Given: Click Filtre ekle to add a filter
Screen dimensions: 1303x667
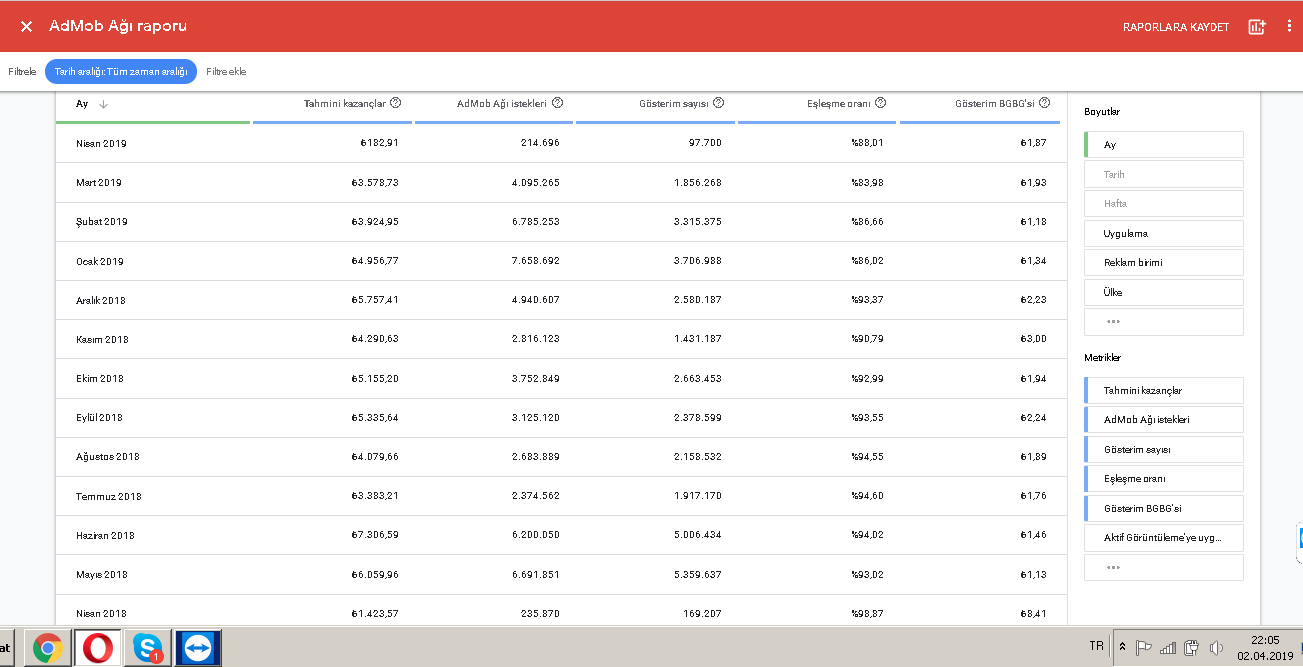Looking at the screenshot, I should click(226, 72).
